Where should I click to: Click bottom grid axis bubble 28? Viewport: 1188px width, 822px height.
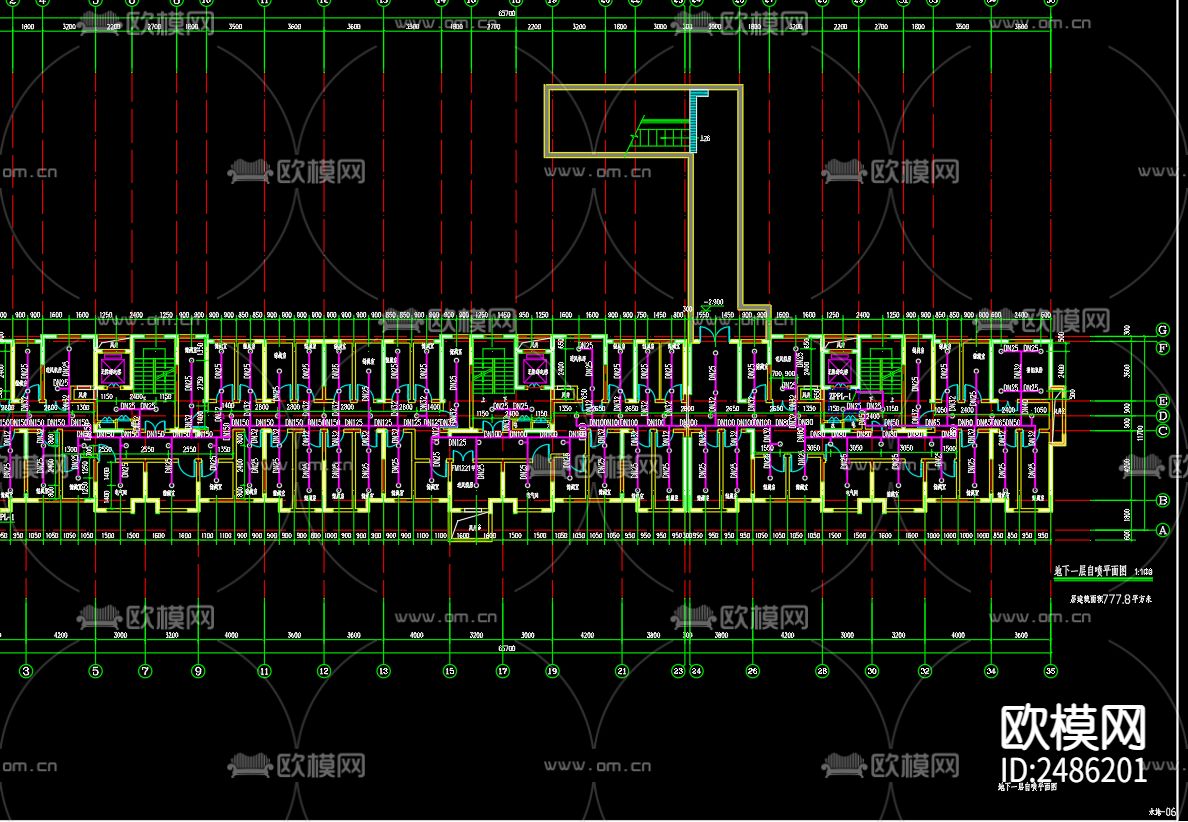pyautogui.click(x=822, y=671)
